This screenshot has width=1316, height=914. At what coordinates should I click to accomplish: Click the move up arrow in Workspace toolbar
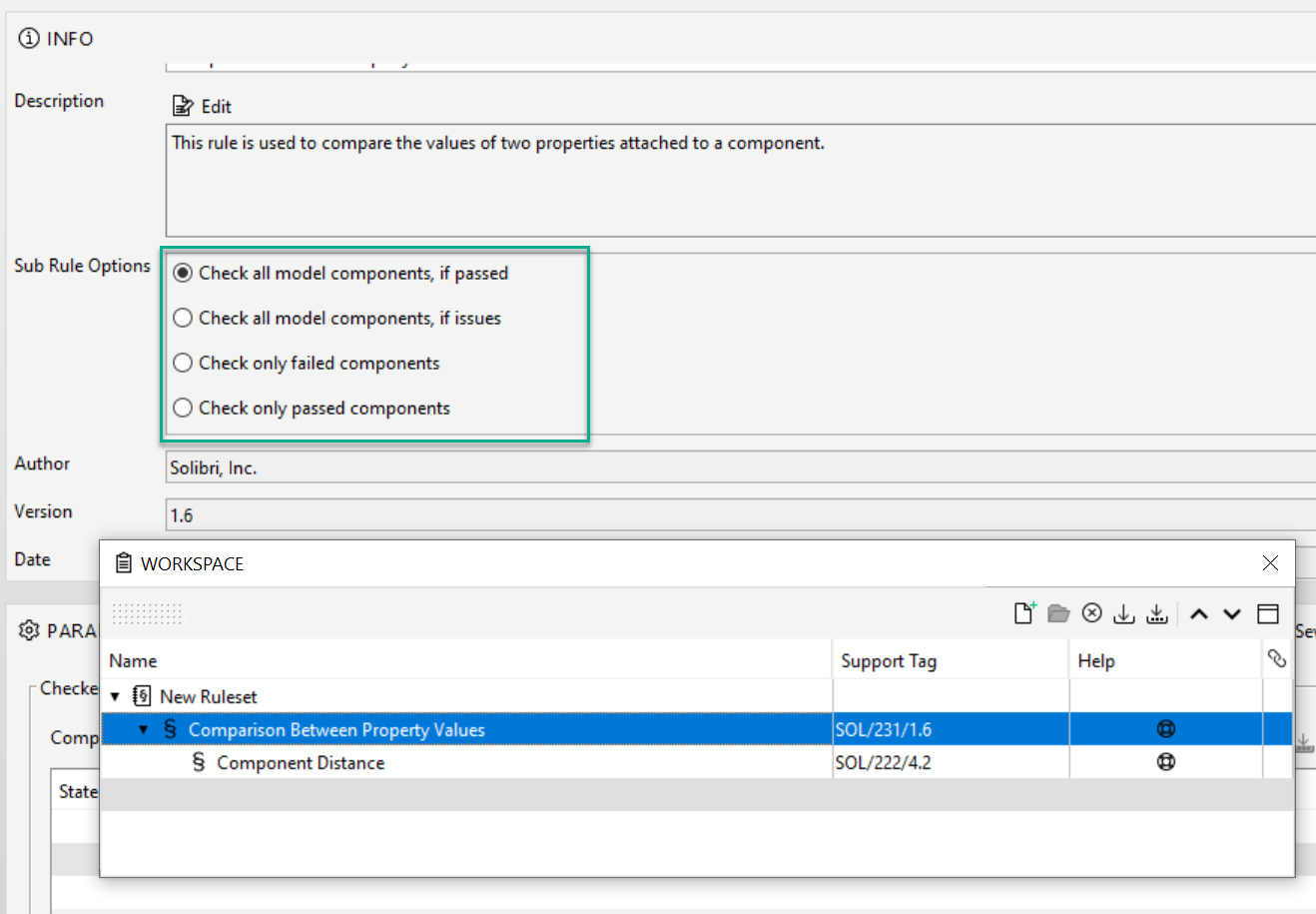click(1199, 614)
